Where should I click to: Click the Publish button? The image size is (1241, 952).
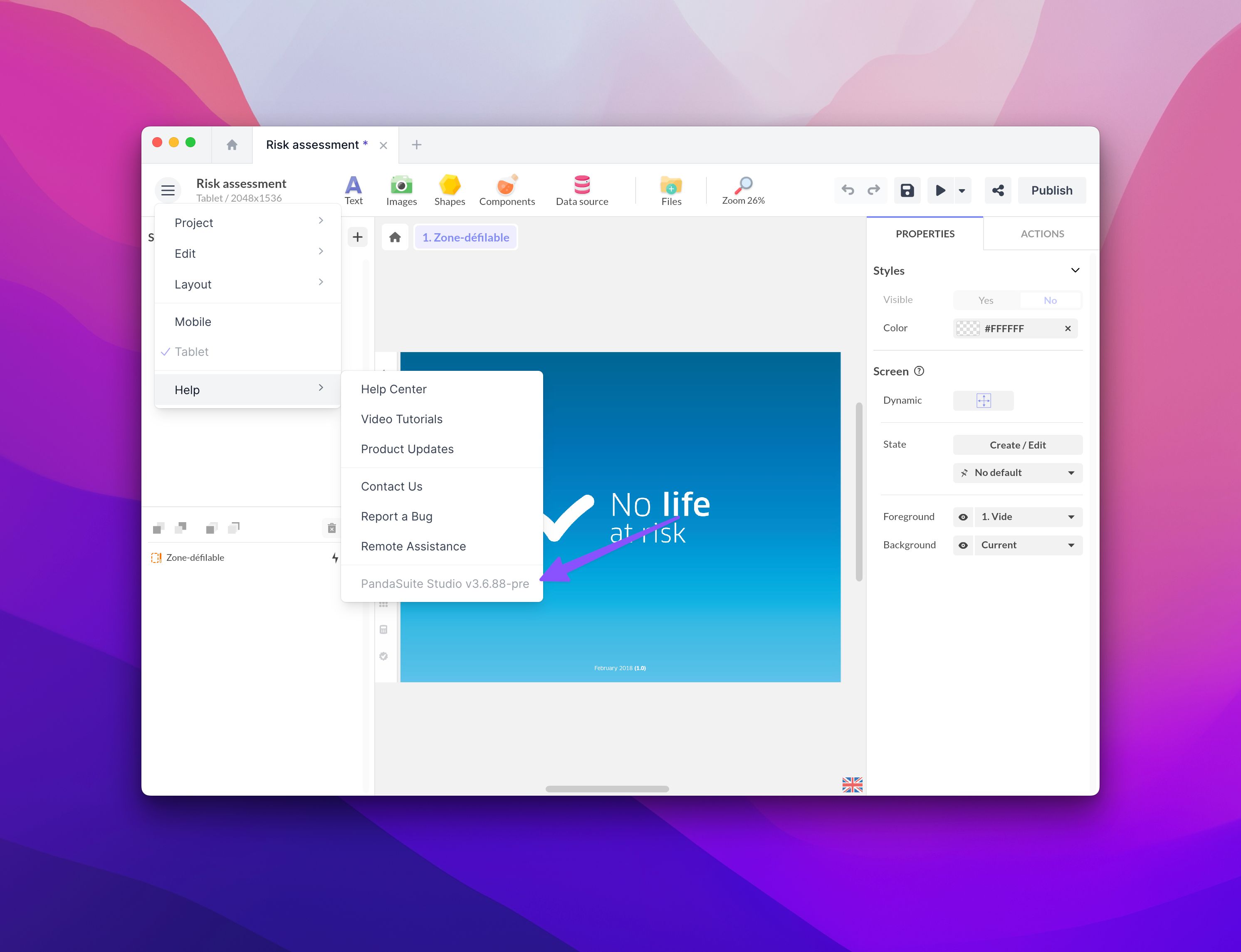(x=1051, y=190)
